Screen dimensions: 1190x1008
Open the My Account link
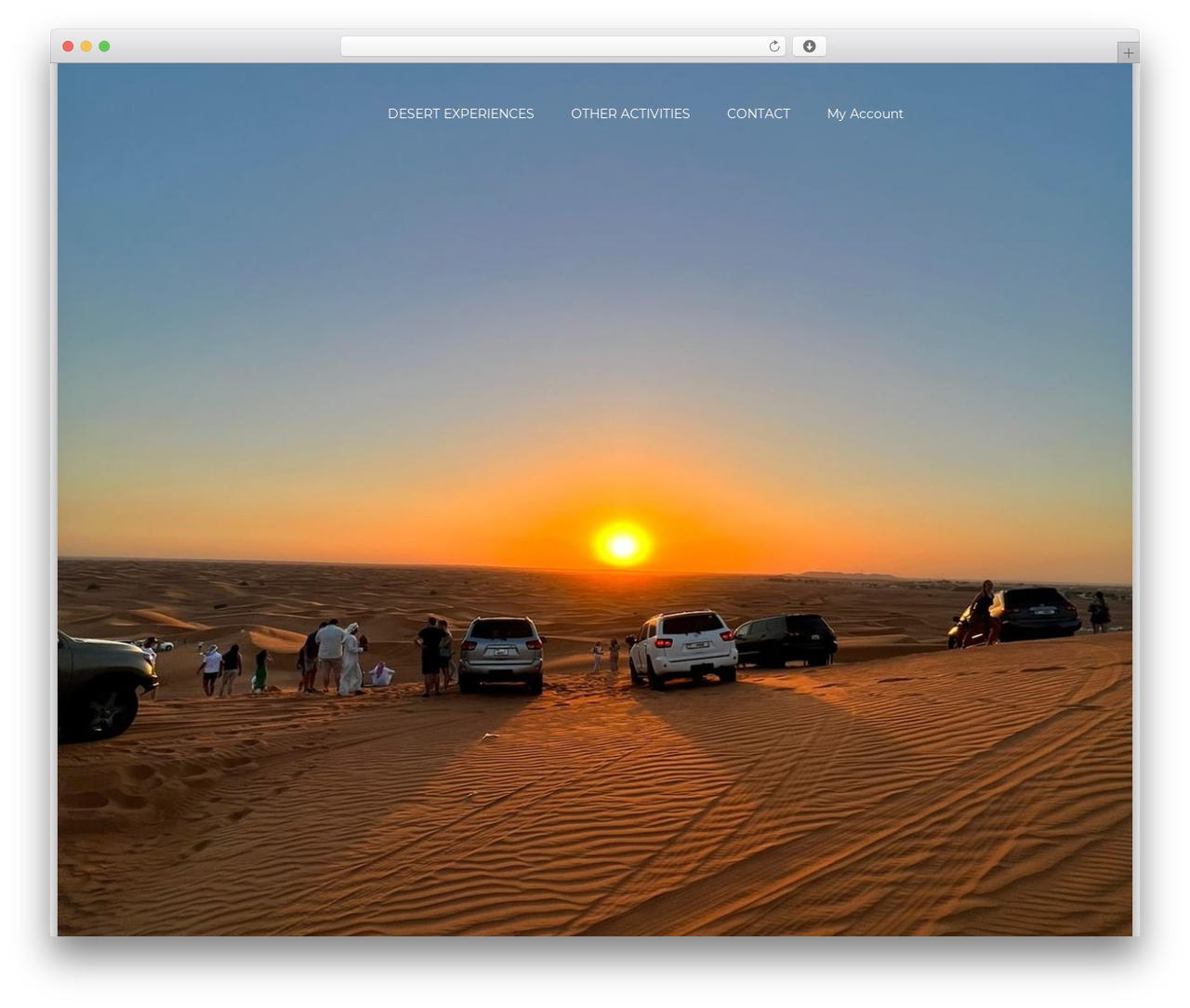865,113
